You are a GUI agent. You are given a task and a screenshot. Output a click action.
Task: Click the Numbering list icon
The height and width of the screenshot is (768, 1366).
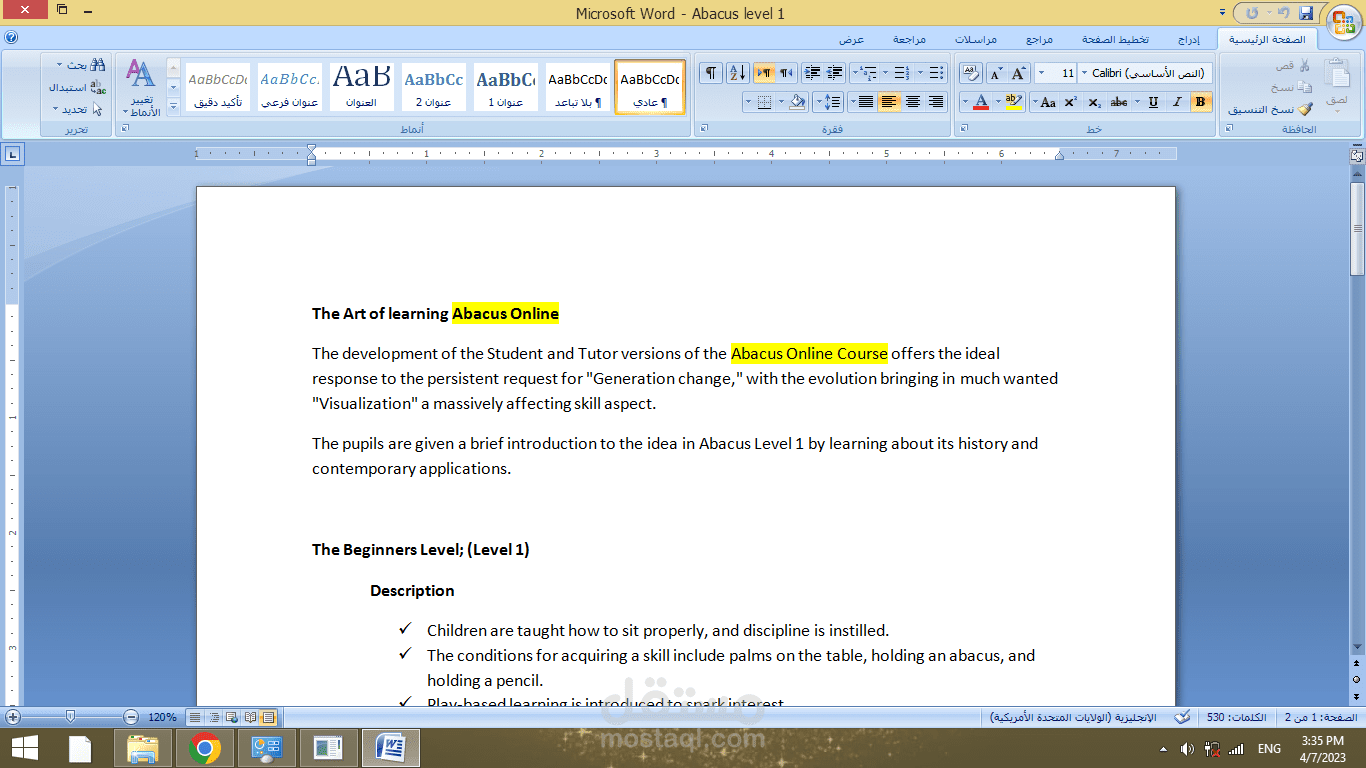coord(900,73)
